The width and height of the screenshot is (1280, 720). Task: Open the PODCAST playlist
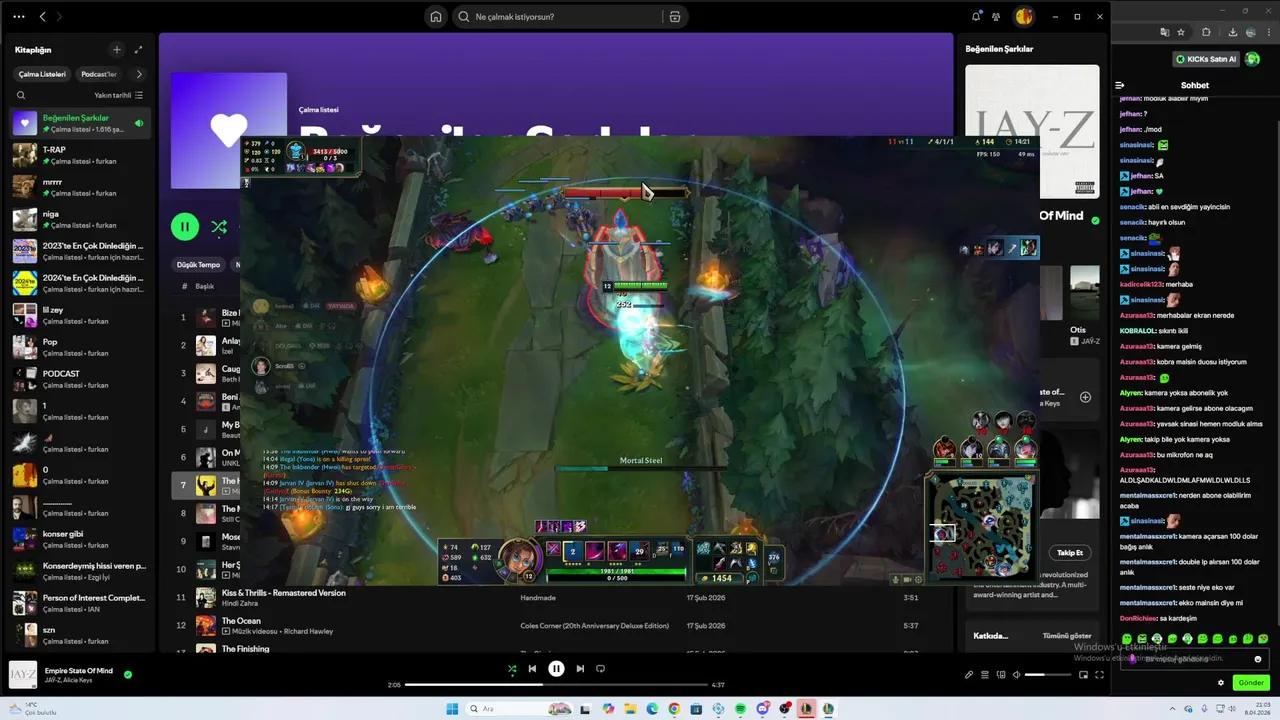[81, 379]
